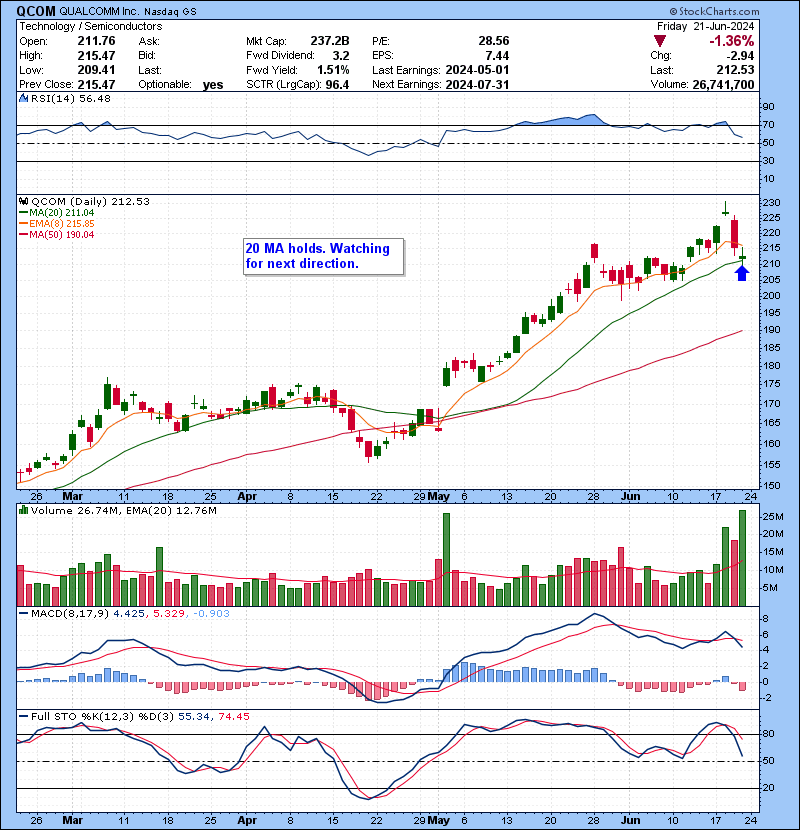
Task: Click the RSI(14) panel icon
Action: click(24, 98)
